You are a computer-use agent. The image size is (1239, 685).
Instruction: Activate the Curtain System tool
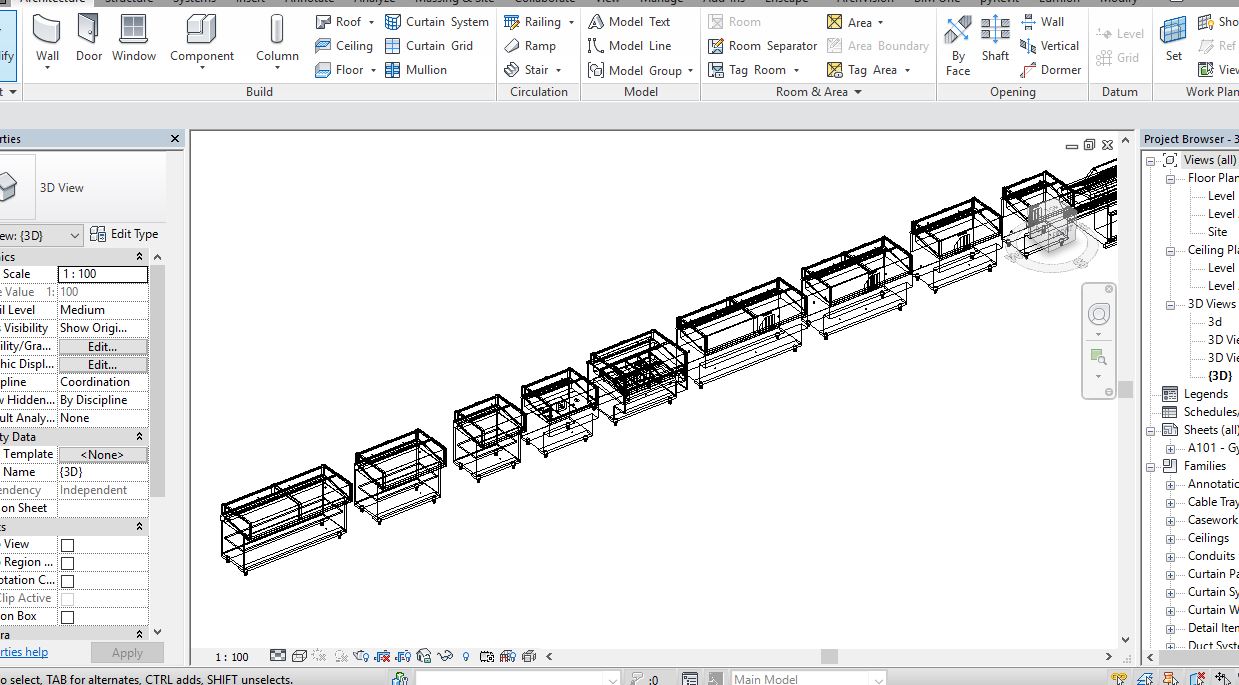coord(437,22)
